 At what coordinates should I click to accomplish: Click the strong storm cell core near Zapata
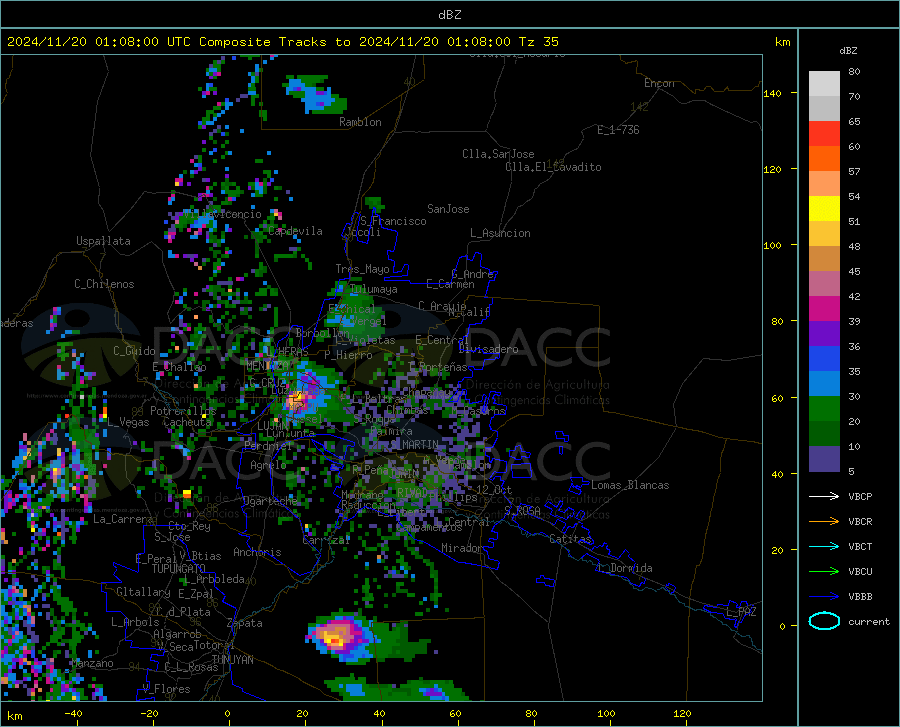[336, 637]
